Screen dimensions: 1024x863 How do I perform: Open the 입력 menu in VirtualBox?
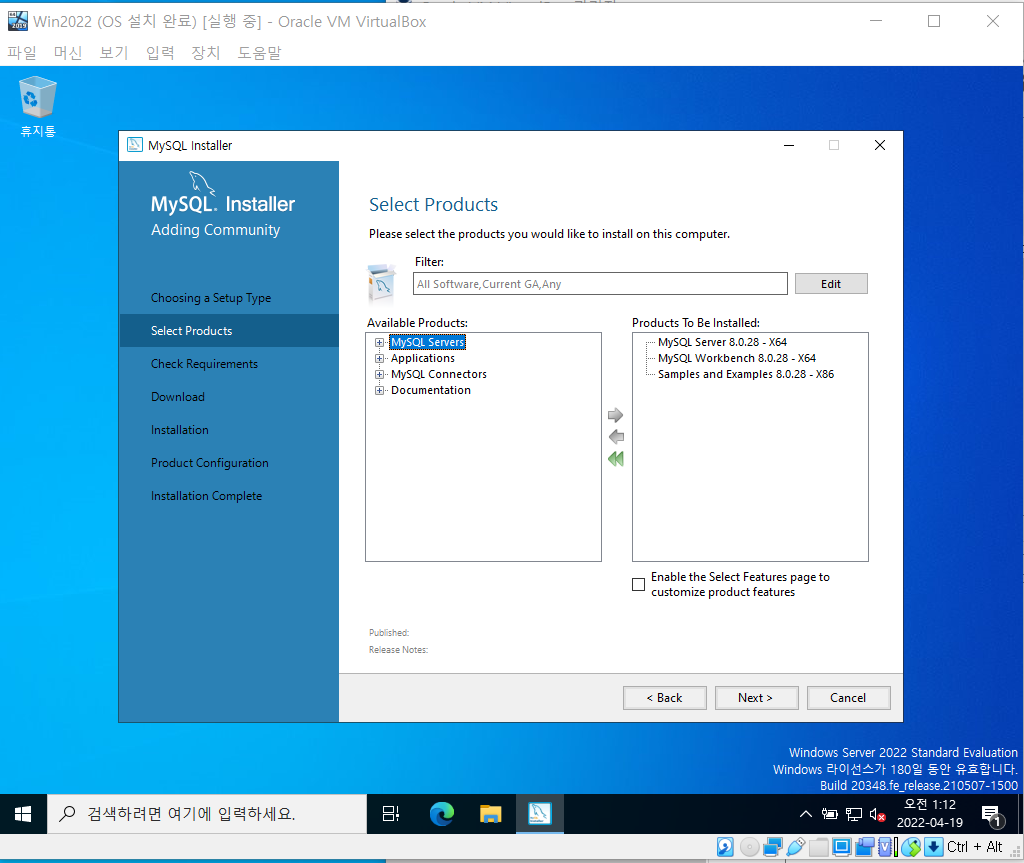pos(160,52)
